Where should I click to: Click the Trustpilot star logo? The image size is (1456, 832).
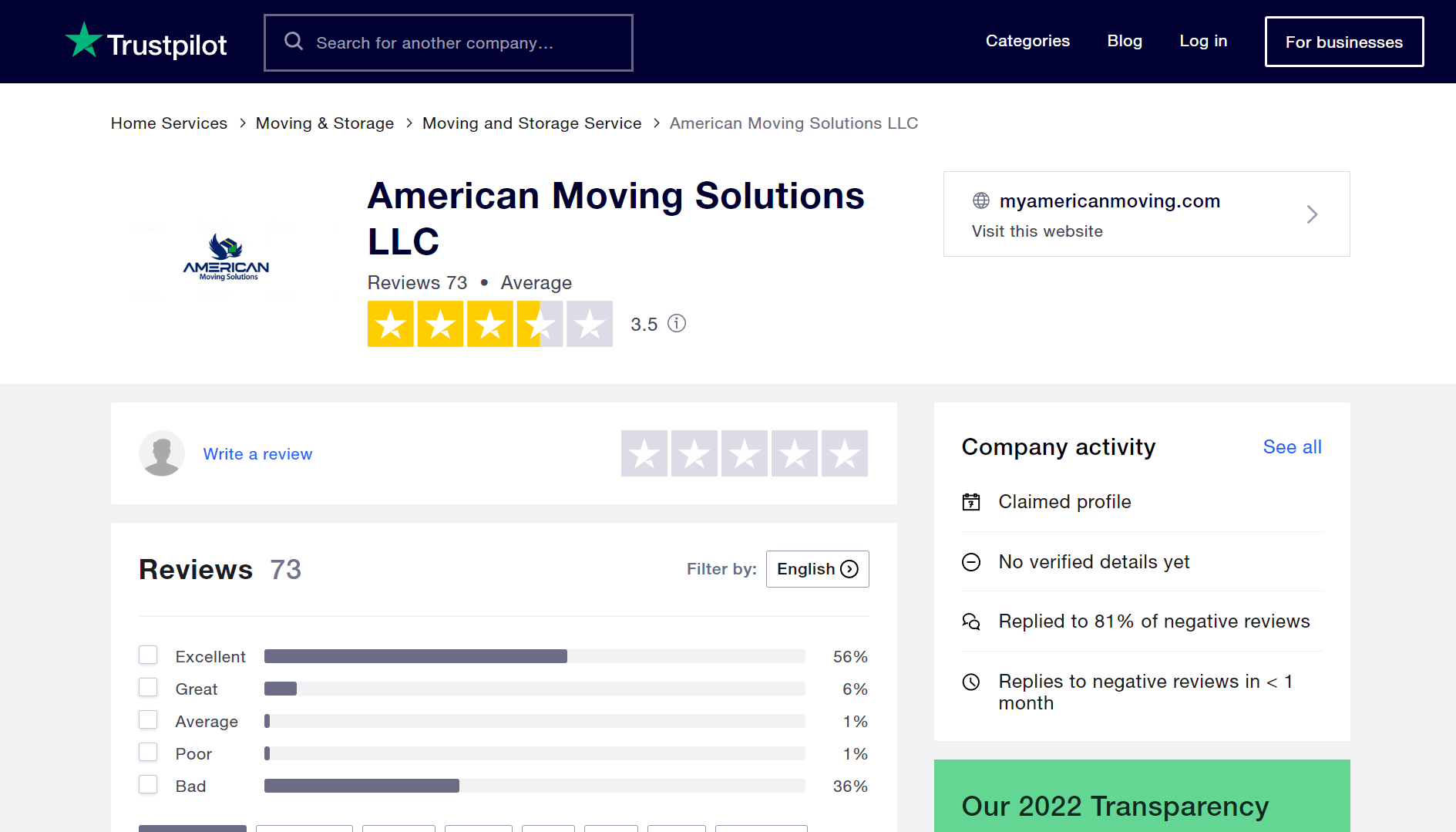tap(84, 40)
